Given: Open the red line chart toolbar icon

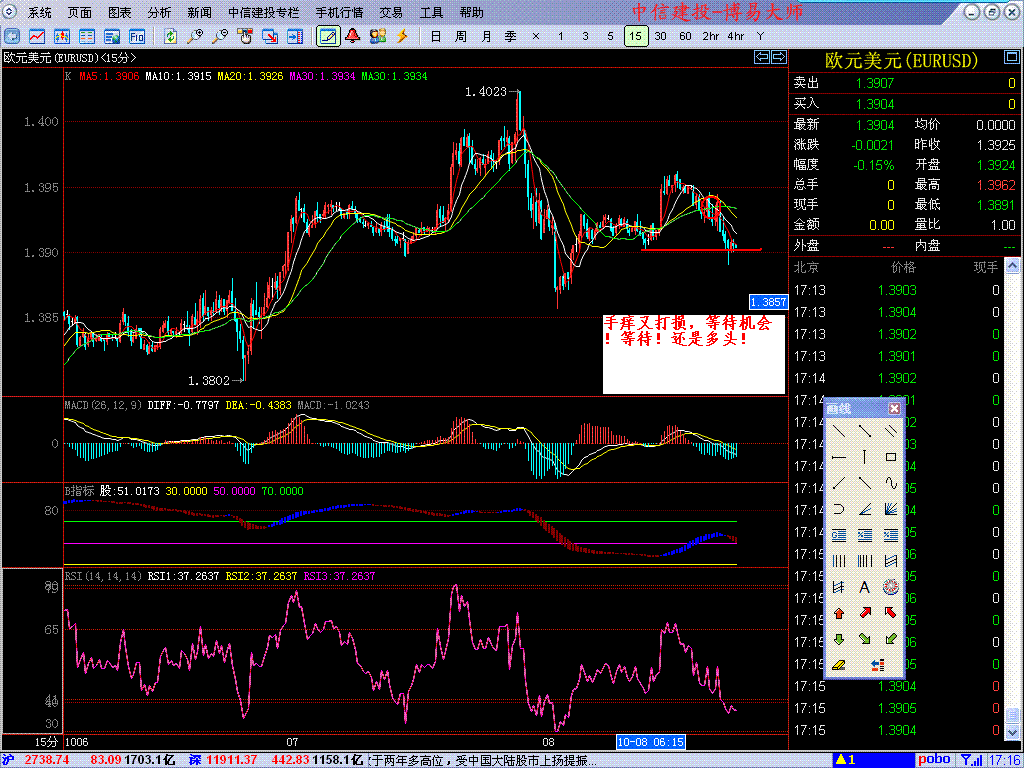Looking at the screenshot, I should coord(37,36).
